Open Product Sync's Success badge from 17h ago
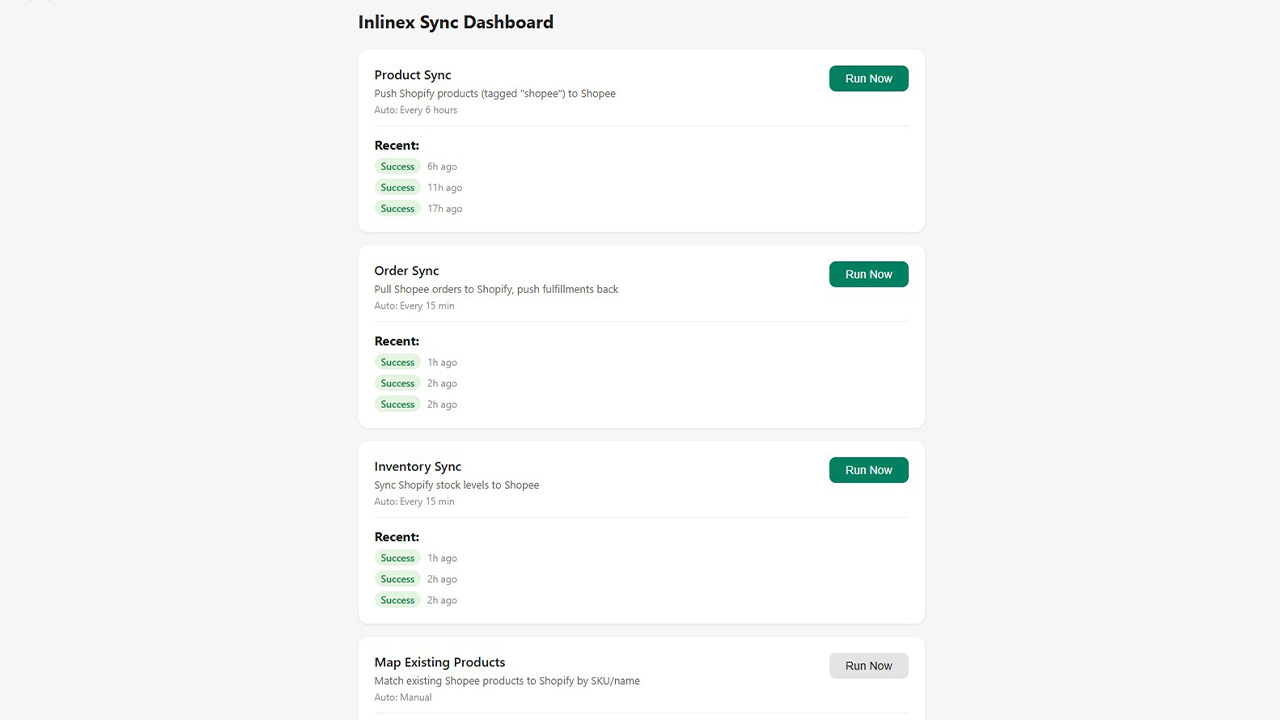1280x720 pixels. click(x=397, y=209)
